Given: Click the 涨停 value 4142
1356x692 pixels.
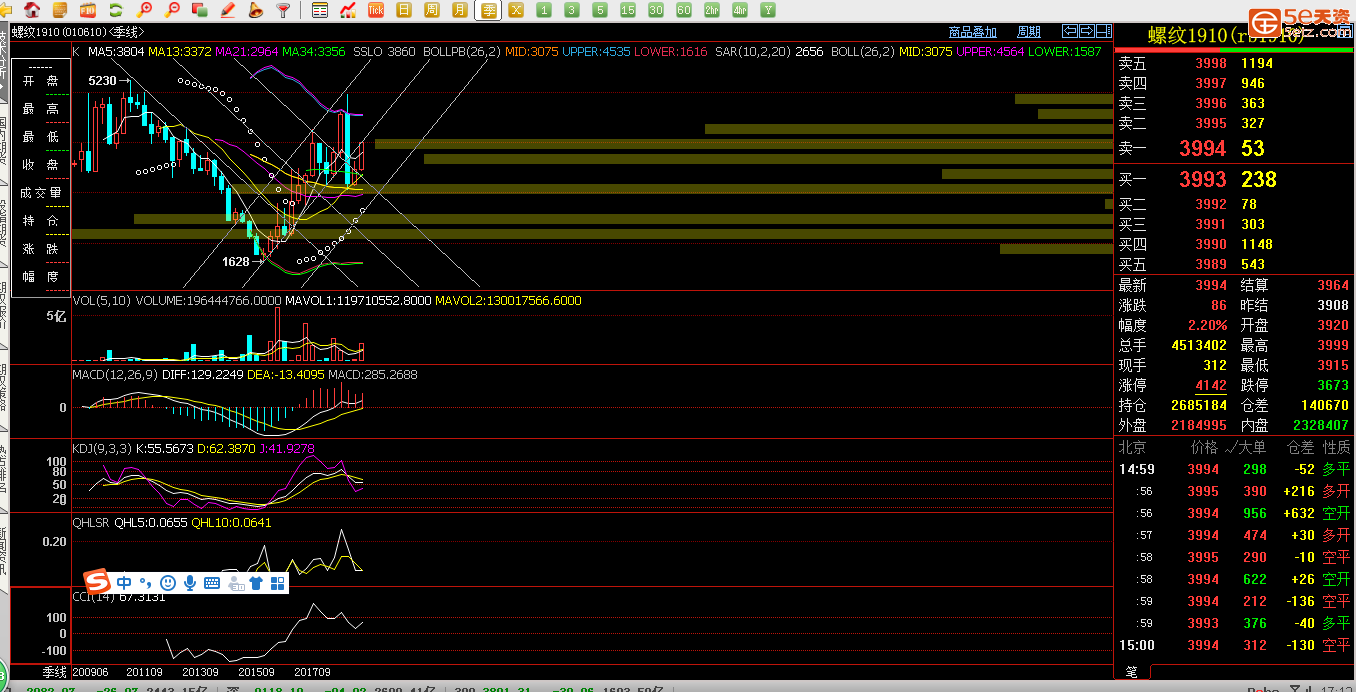Looking at the screenshot, I should (1211, 385).
